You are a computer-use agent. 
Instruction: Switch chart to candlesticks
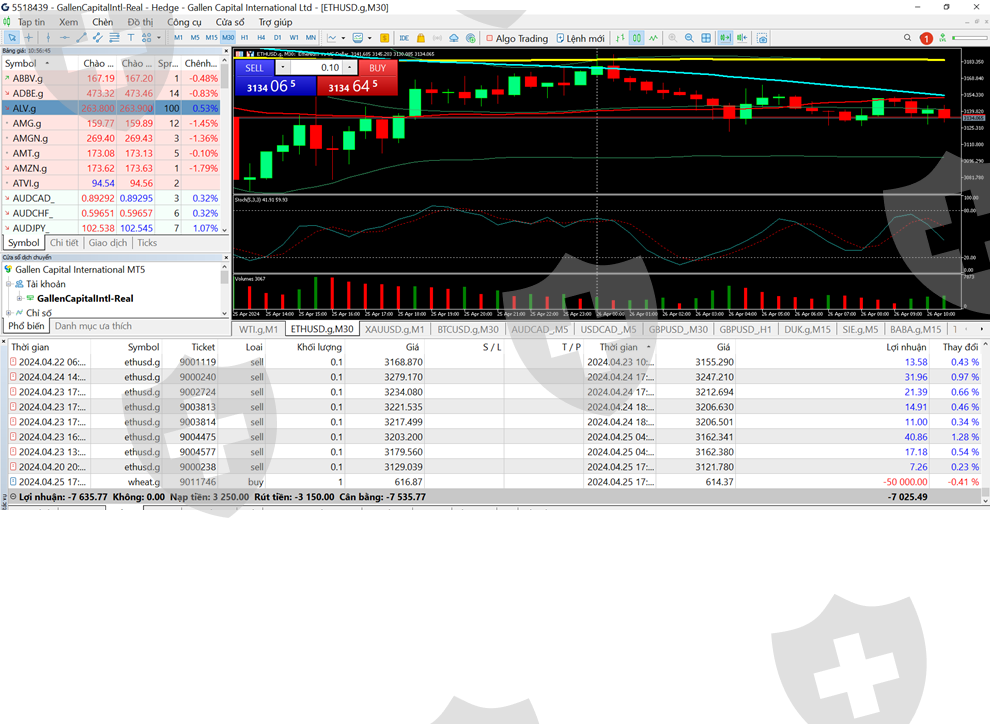pyautogui.click(x=636, y=38)
